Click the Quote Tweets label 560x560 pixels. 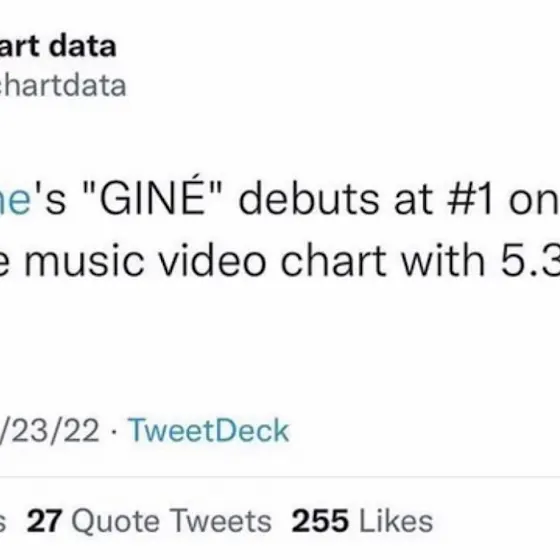[x=171, y=521]
